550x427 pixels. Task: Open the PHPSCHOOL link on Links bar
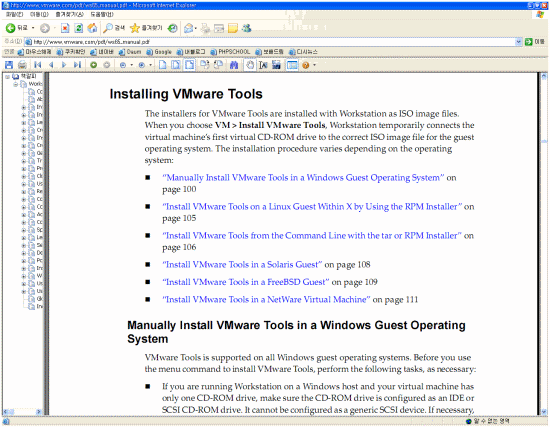[x=230, y=52]
